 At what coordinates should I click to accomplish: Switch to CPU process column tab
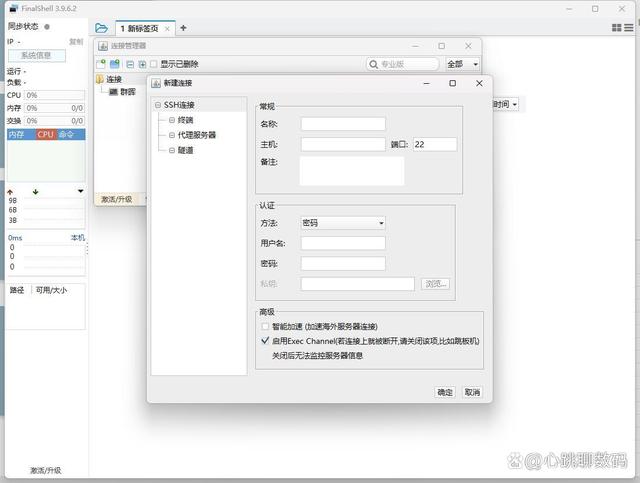45,134
